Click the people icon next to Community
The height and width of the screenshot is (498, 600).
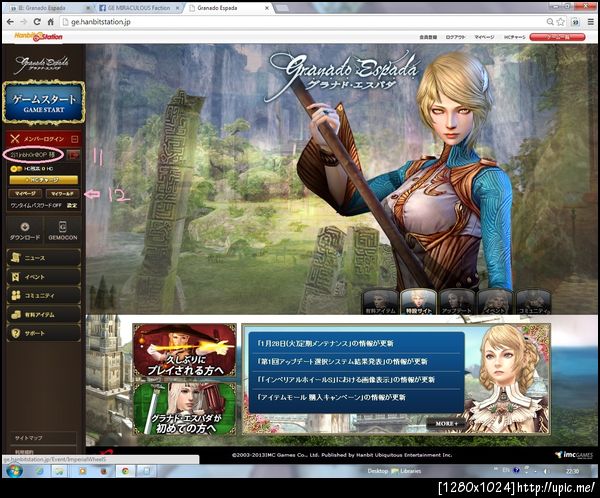(16, 296)
